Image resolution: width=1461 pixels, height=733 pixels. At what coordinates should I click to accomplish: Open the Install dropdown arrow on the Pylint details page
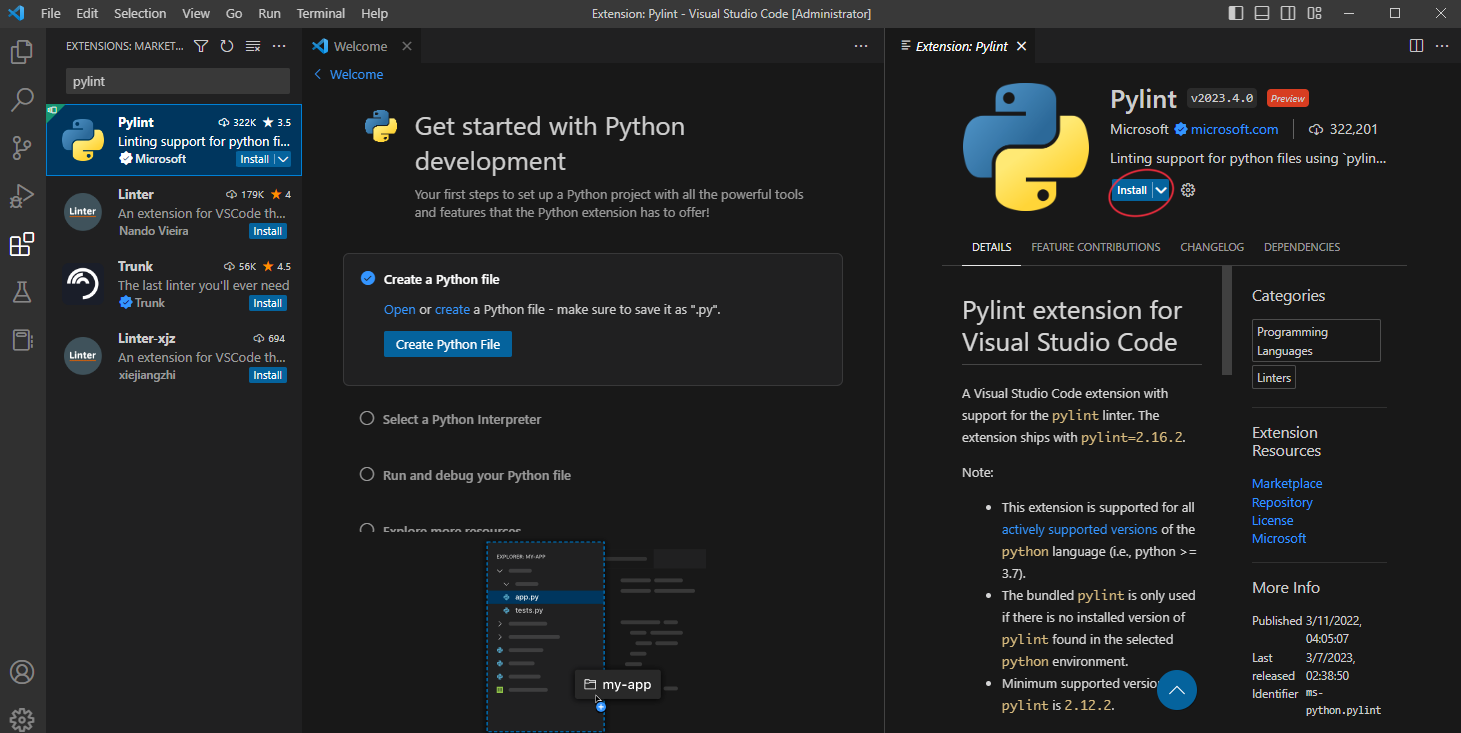click(x=1161, y=190)
